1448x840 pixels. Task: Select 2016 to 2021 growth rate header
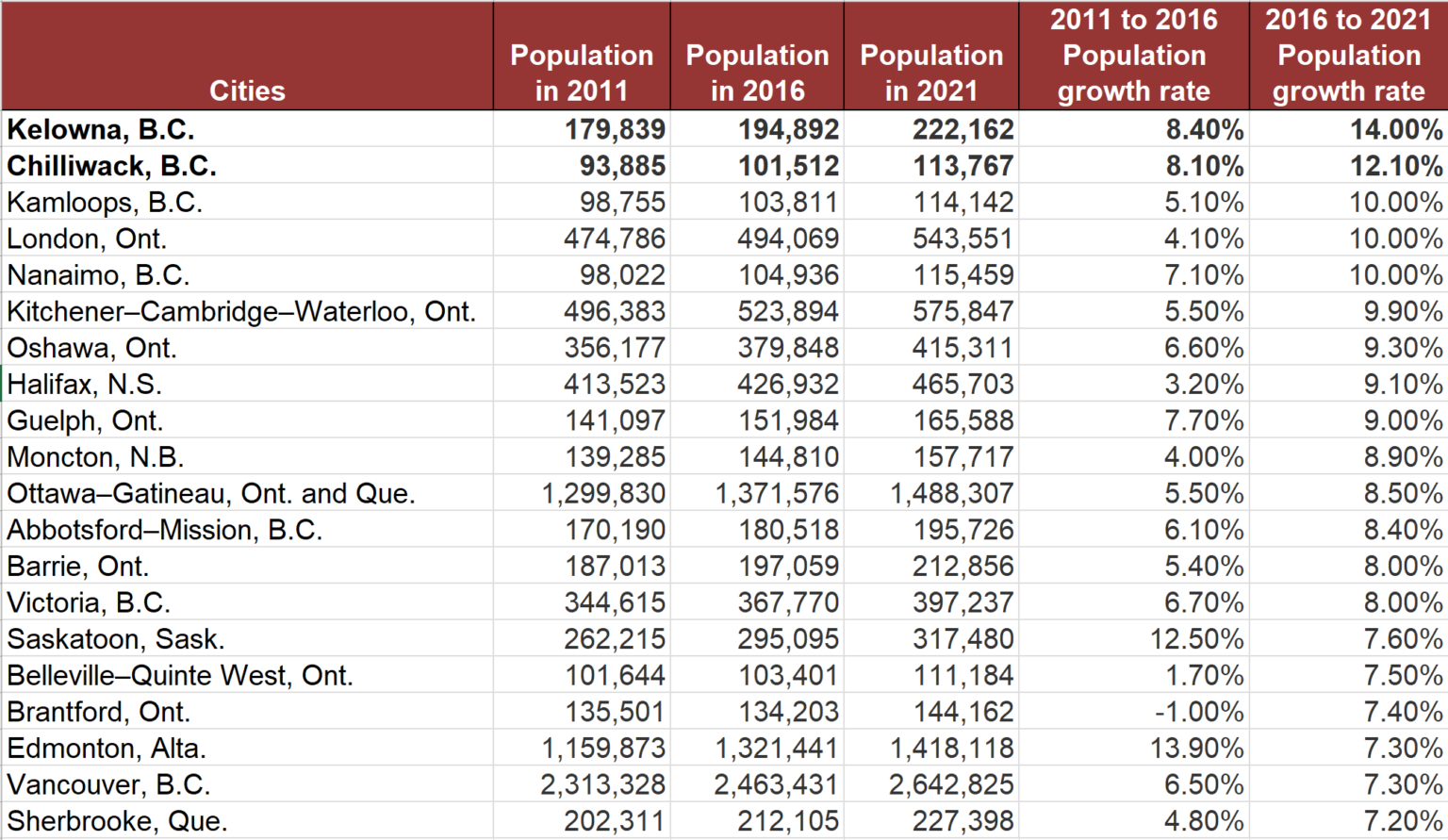point(1349,56)
